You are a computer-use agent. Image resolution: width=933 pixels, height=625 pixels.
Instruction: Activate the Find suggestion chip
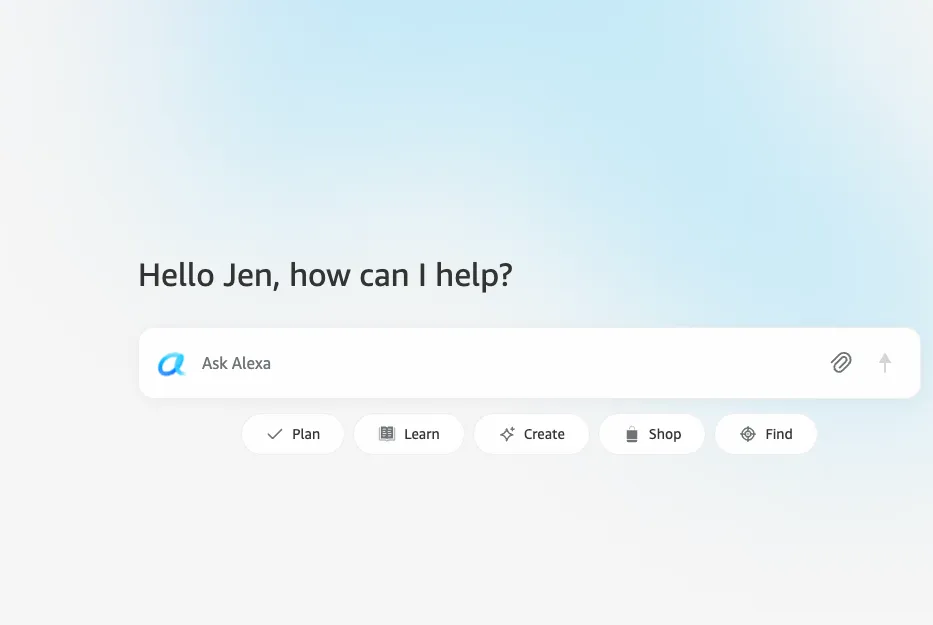766,434
